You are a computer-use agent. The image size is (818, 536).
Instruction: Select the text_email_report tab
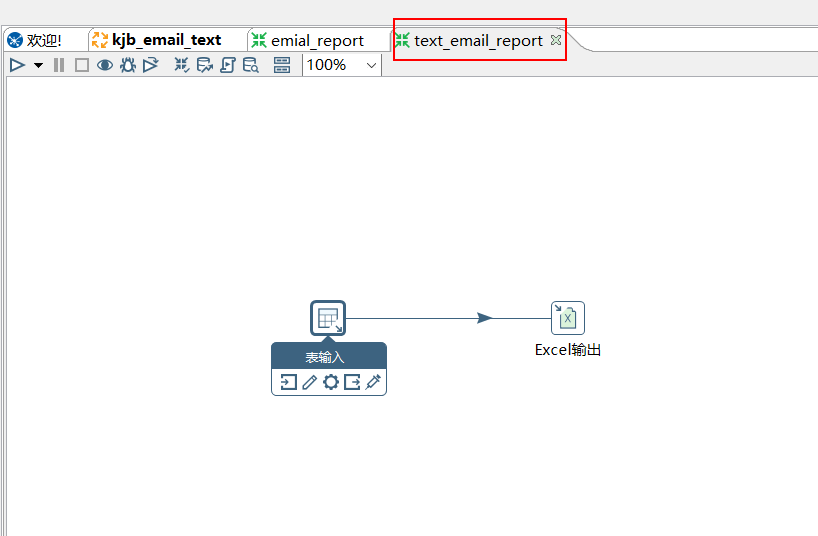[x=478, y=40]
